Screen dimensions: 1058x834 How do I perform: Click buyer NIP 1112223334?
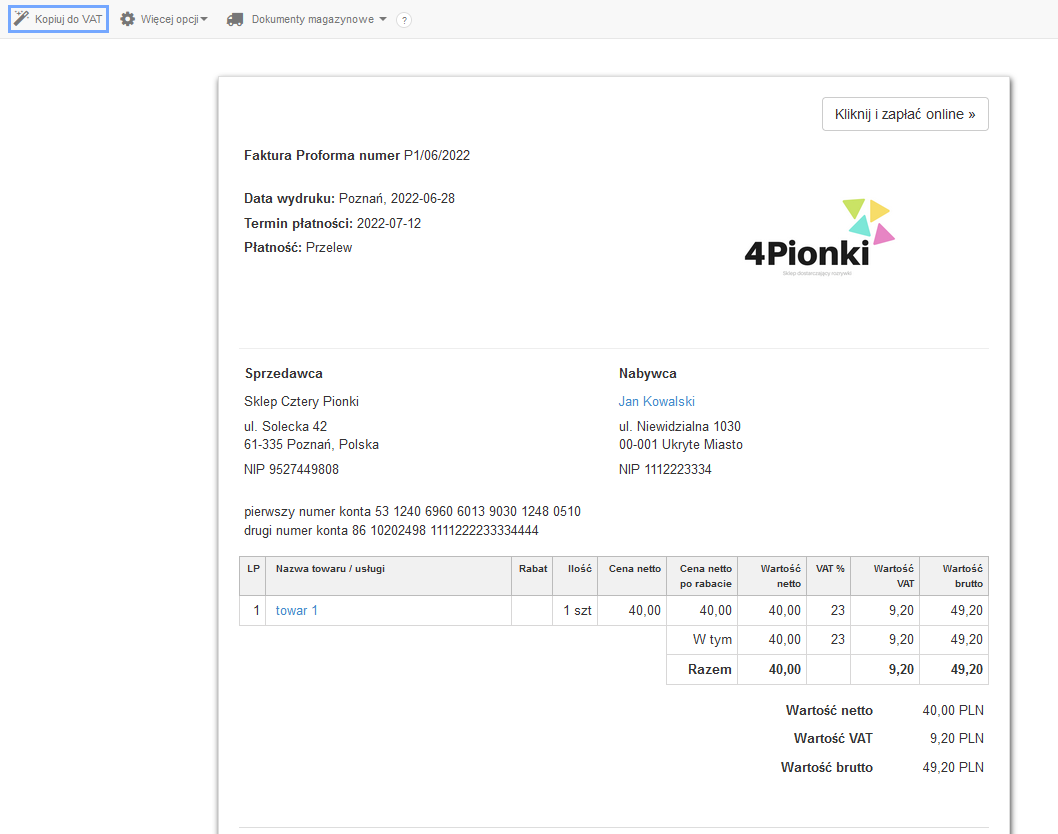coord(665,470)
